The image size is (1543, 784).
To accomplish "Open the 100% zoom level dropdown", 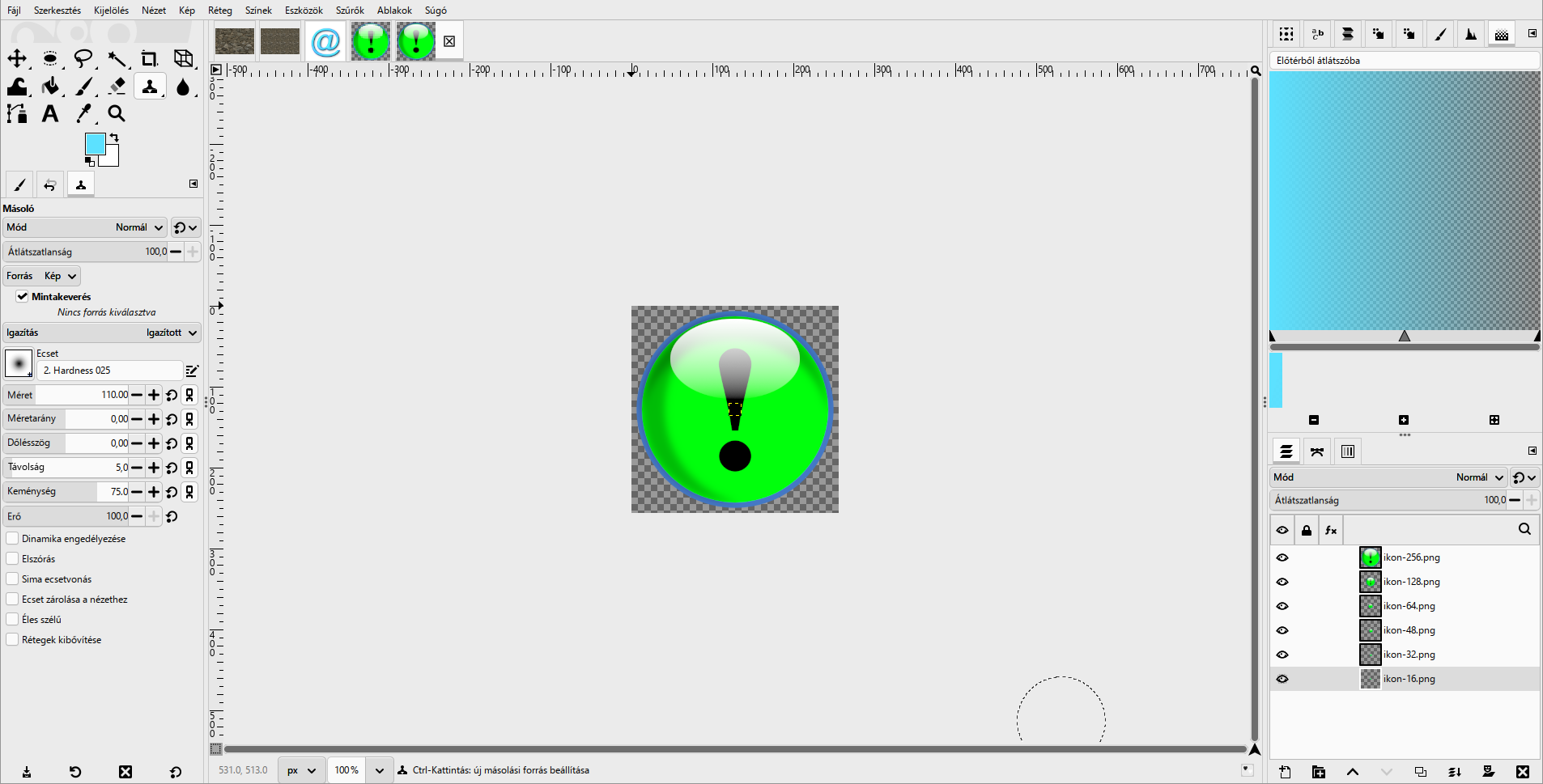I will point(379,770).
